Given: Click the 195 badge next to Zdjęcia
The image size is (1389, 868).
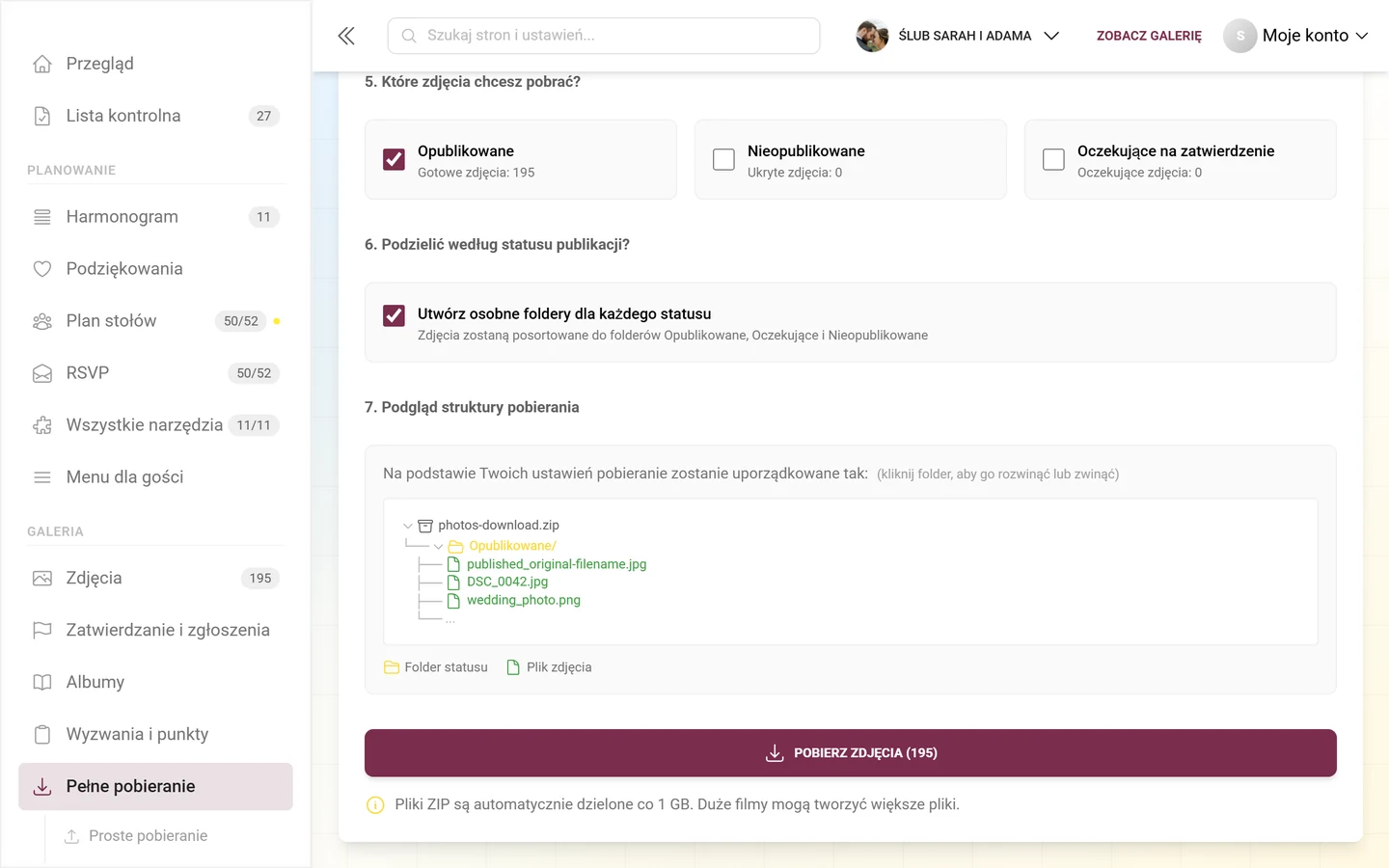Looking at the screenshot, I should point(260,579).
